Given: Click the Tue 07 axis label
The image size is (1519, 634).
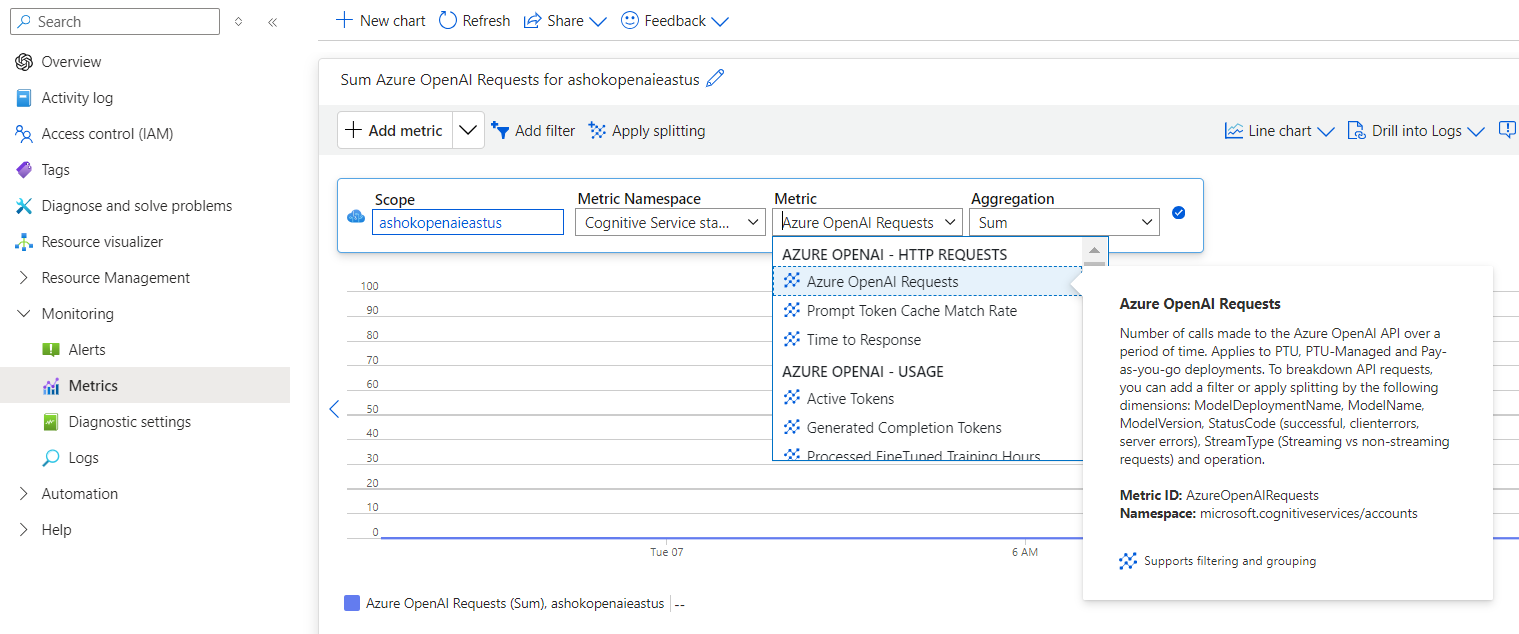Looking at the screenshot, I should (x=667, y=552).
